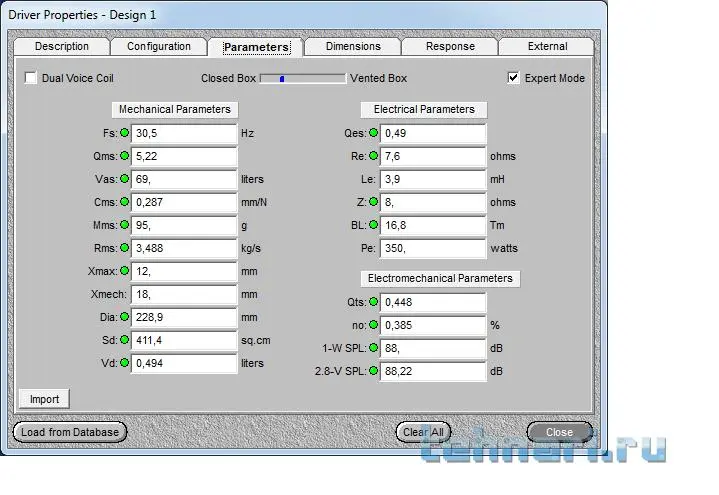Click the Qms field showing 5,22
This screenshot has height=495, width=719.
(184, 156)
